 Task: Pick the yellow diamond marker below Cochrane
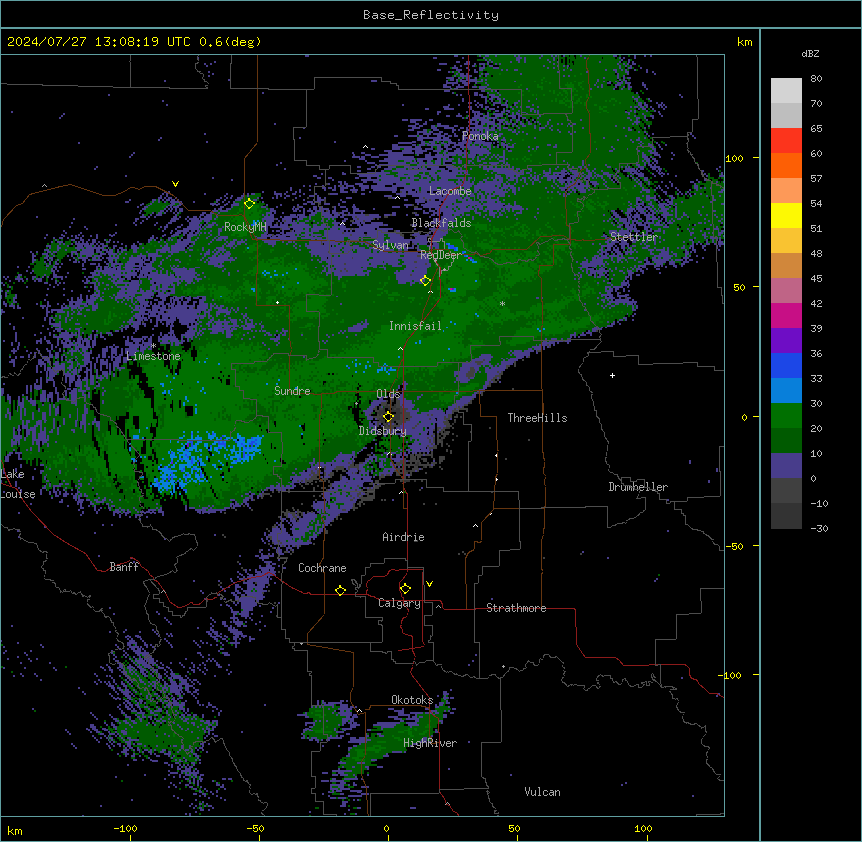pyautogui.click(x=340, y=590)
